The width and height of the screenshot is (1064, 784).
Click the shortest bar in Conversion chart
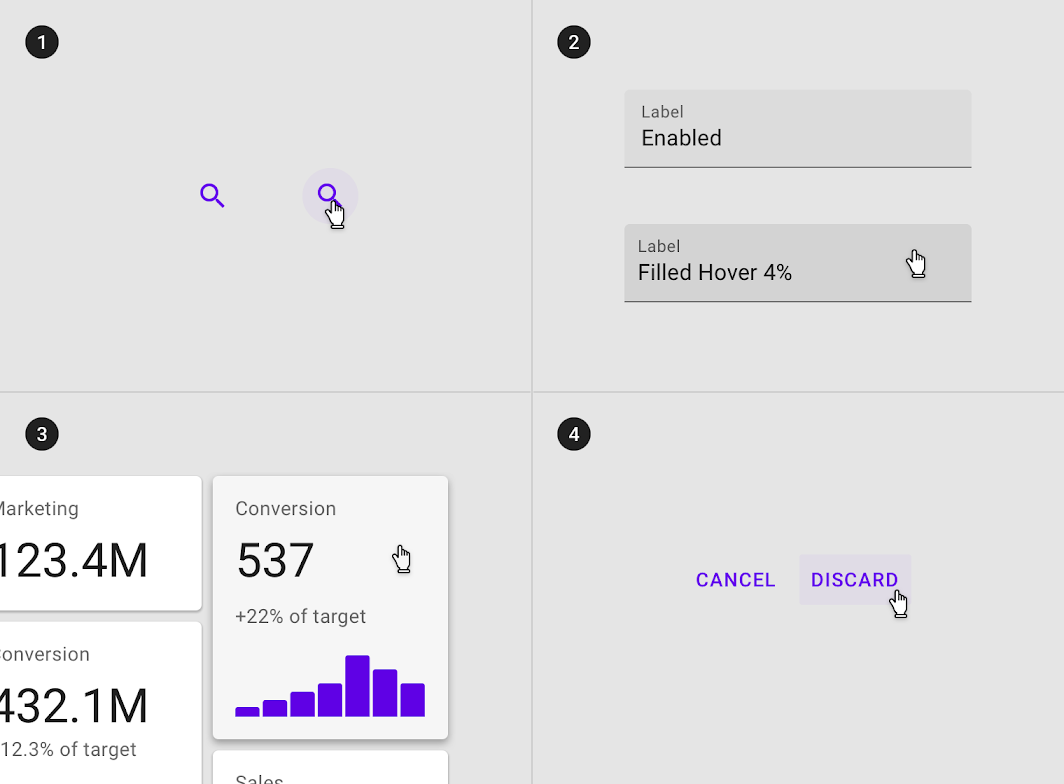tap(247, 711)
